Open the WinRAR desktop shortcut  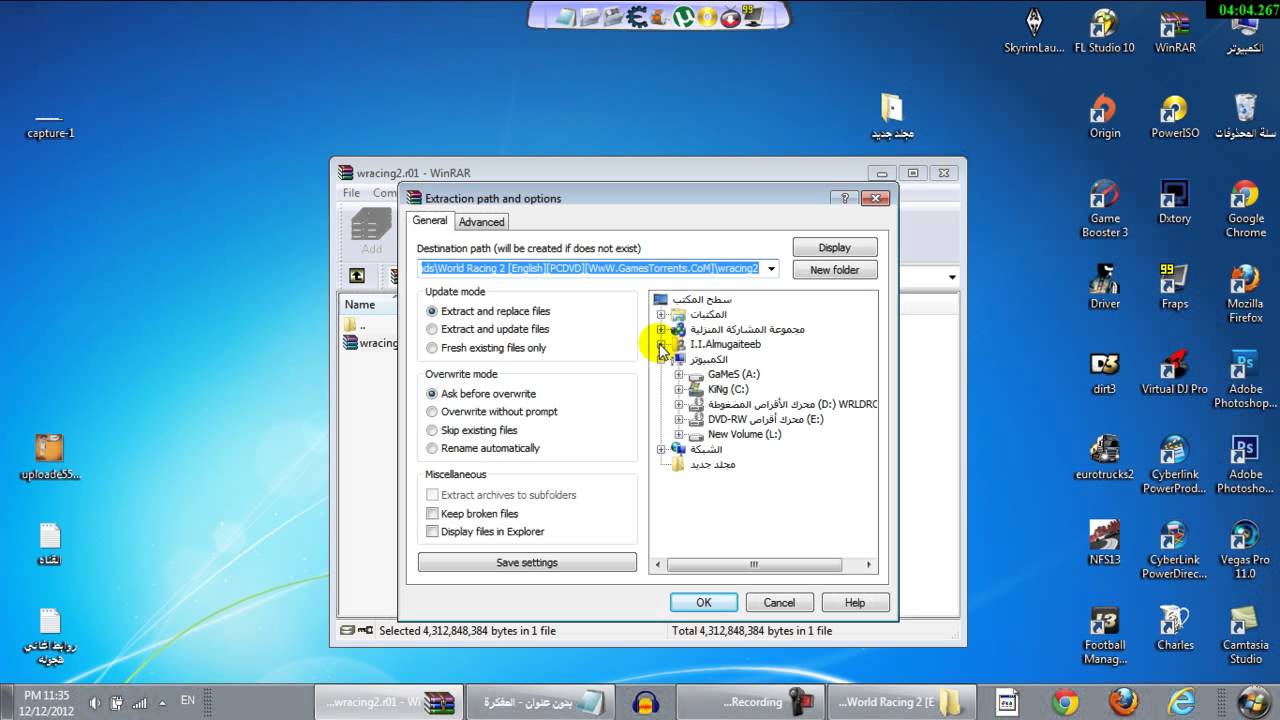click(1175, 32)
